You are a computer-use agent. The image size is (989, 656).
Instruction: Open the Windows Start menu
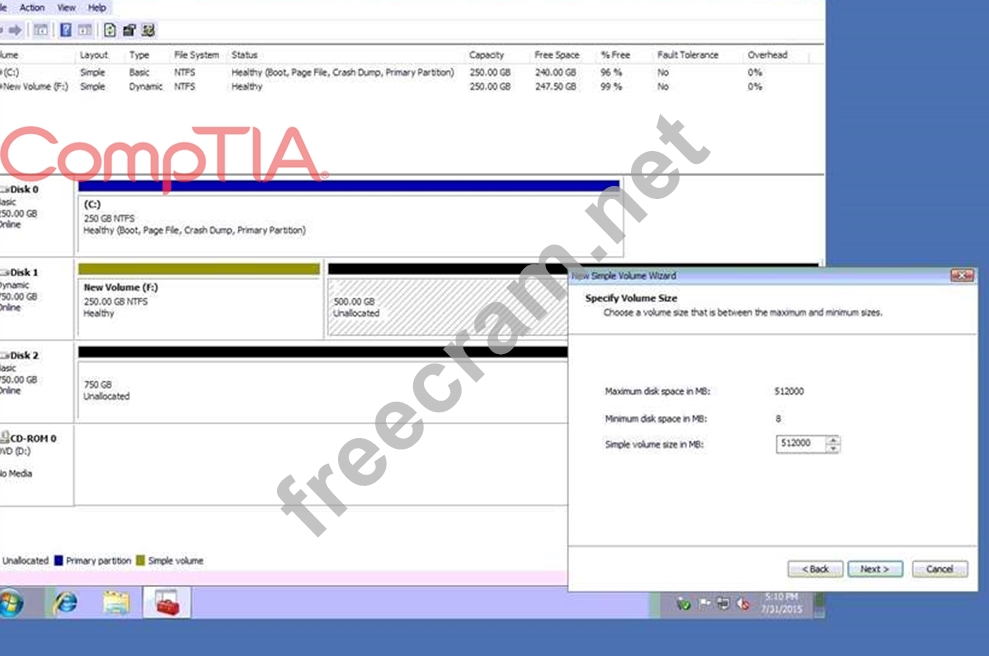click(11, 604)
